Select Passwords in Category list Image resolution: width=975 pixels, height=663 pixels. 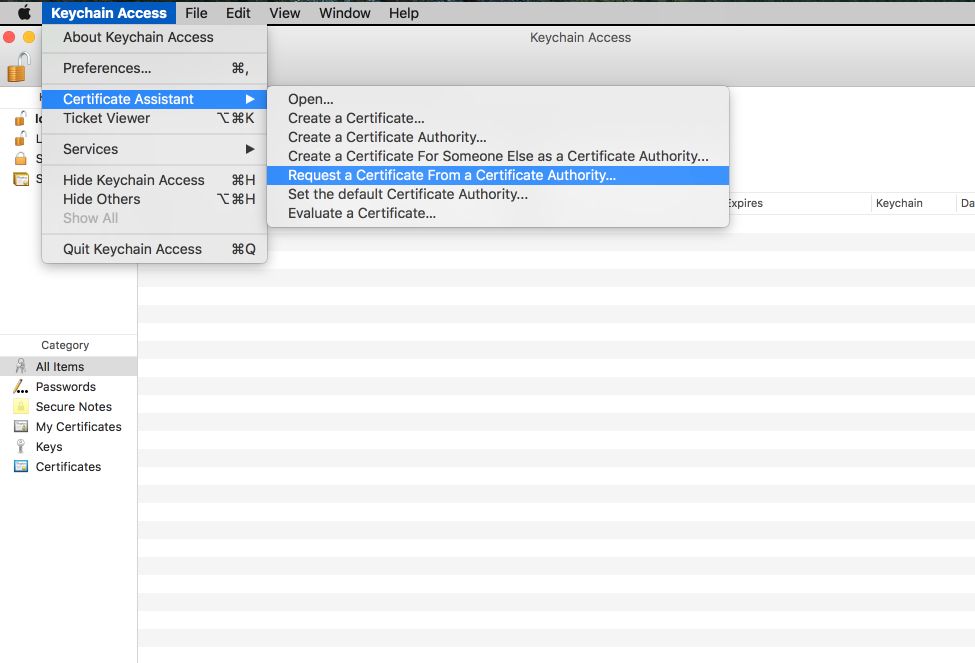click(68, 386)
